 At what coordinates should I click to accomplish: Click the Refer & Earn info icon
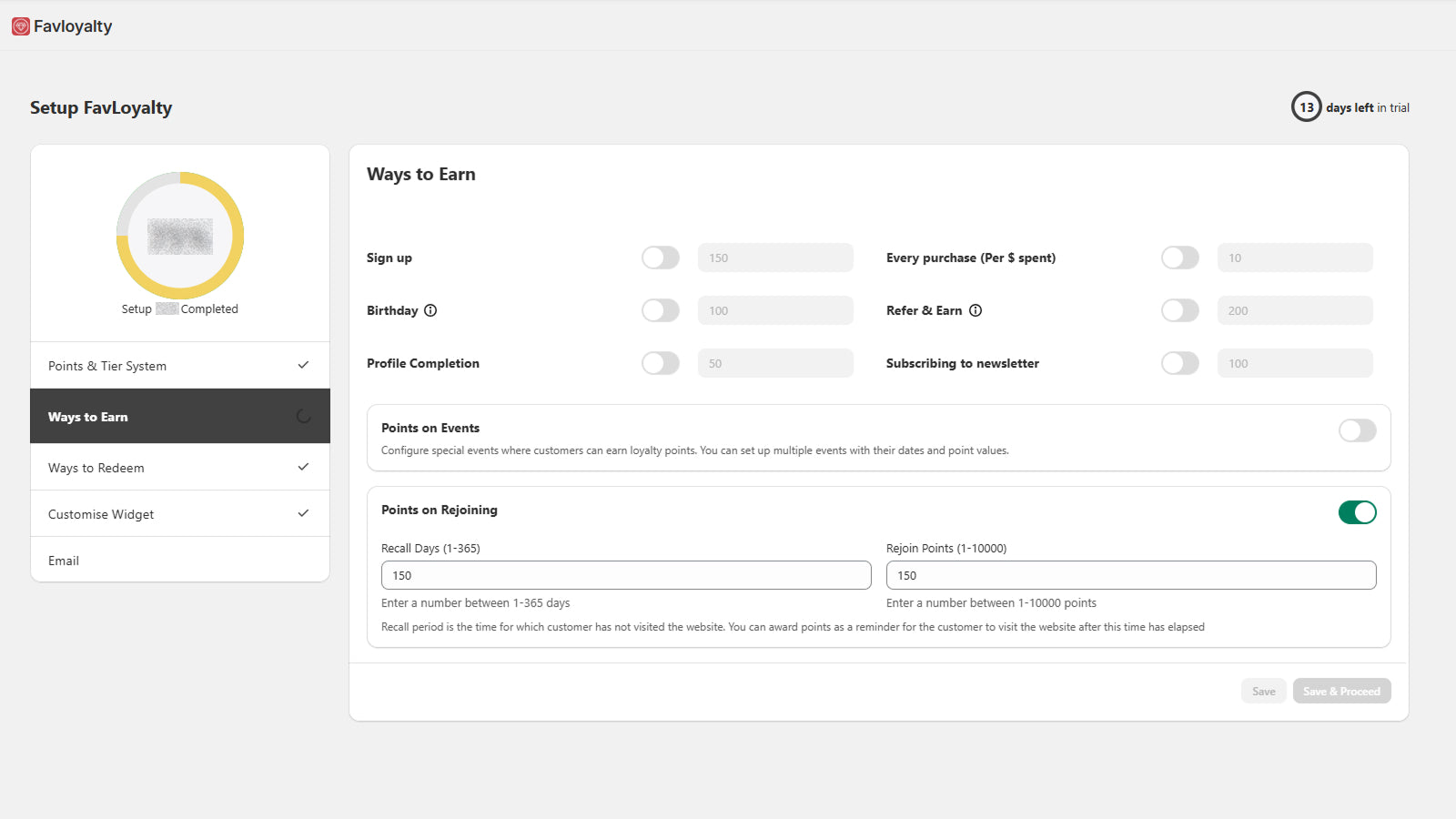click(976, 310)
